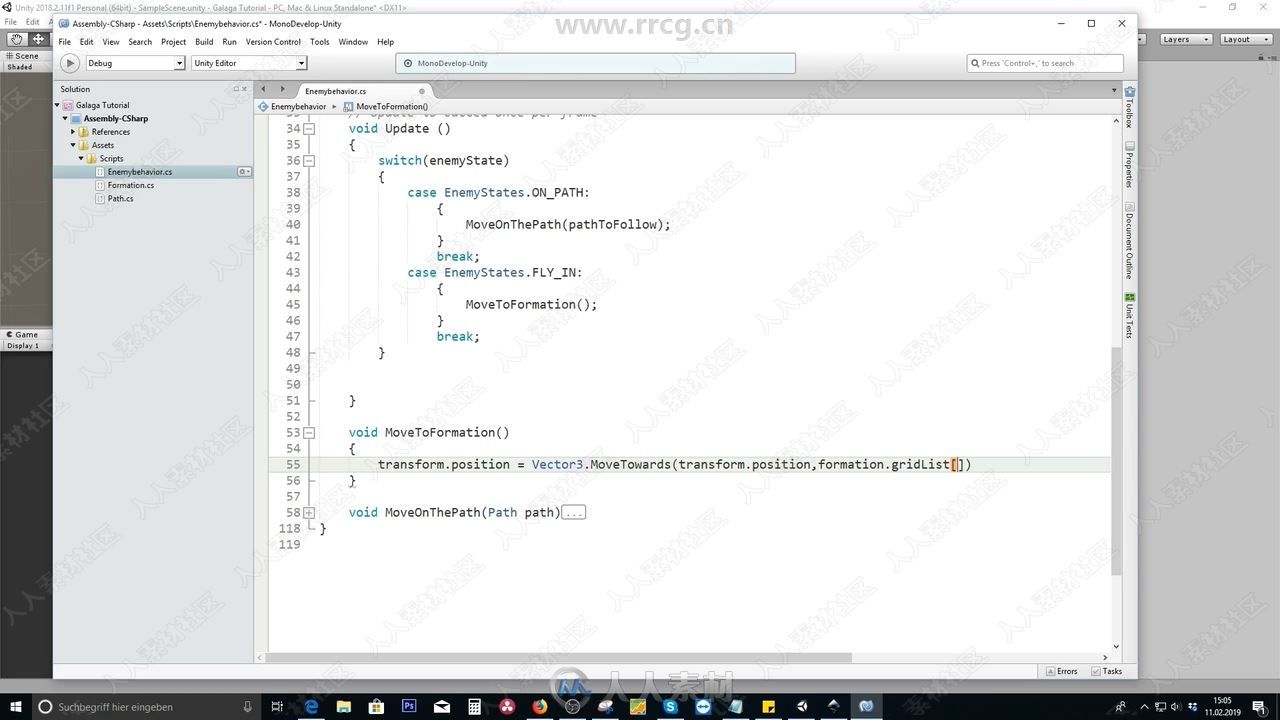Image resolution: width=1280 pixels, height=720 pixels.
Task: Open the document tabs list dropdown
Action: (x=1114, y=91)
